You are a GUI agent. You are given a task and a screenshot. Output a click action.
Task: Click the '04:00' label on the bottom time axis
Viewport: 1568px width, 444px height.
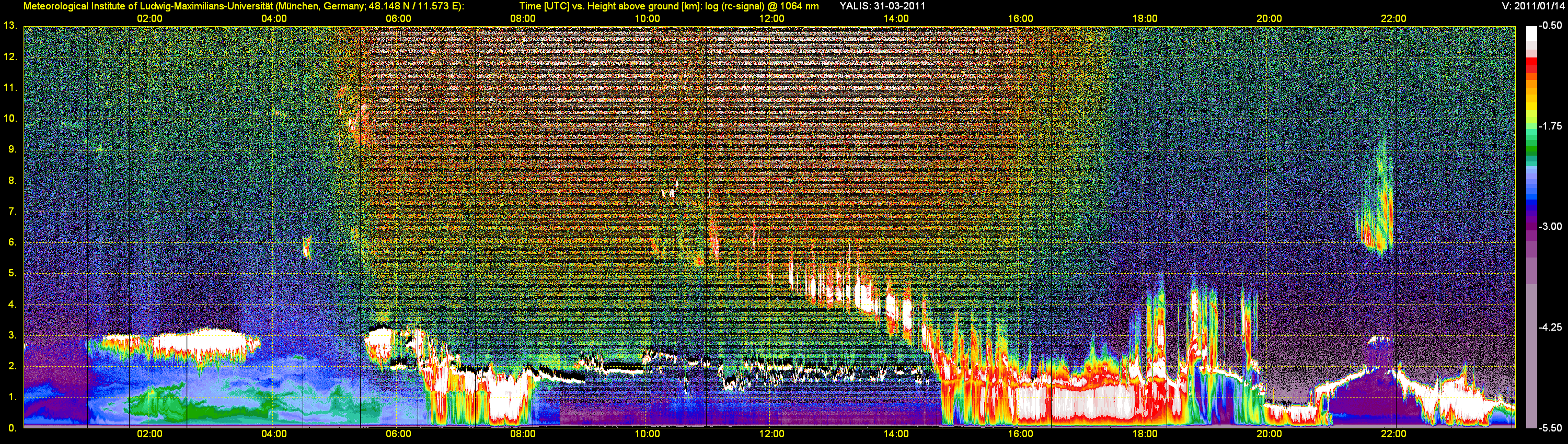click(x=274, y=434)
